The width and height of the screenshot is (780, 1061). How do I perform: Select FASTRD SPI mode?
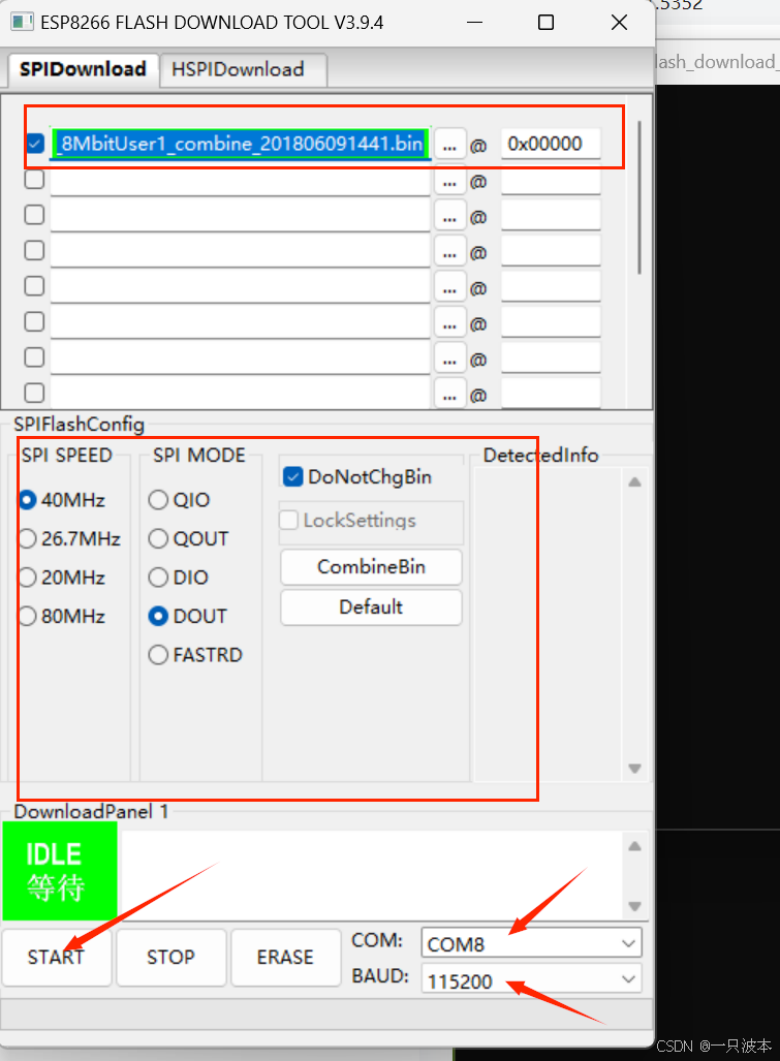(x=196, y=654)
